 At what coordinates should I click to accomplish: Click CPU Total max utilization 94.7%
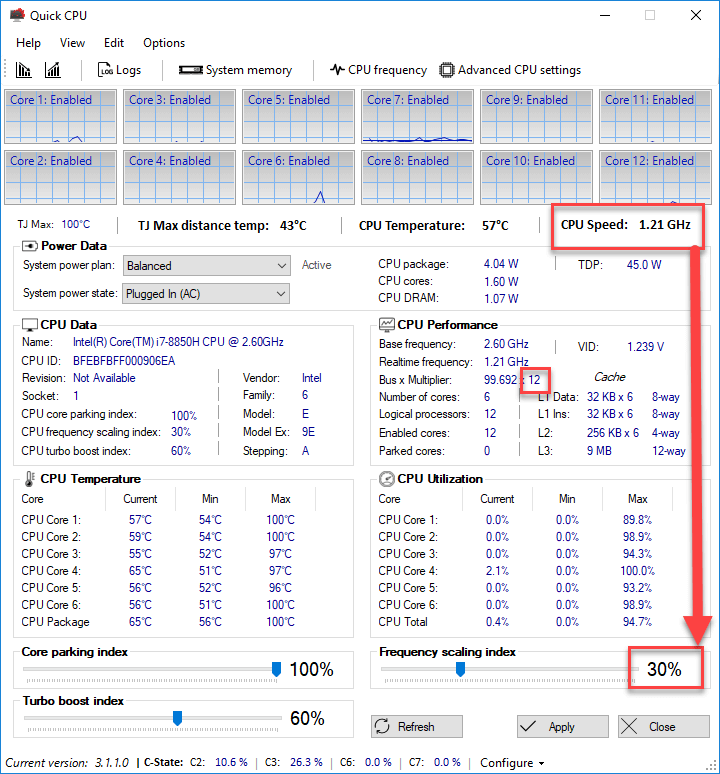(637, 621)
